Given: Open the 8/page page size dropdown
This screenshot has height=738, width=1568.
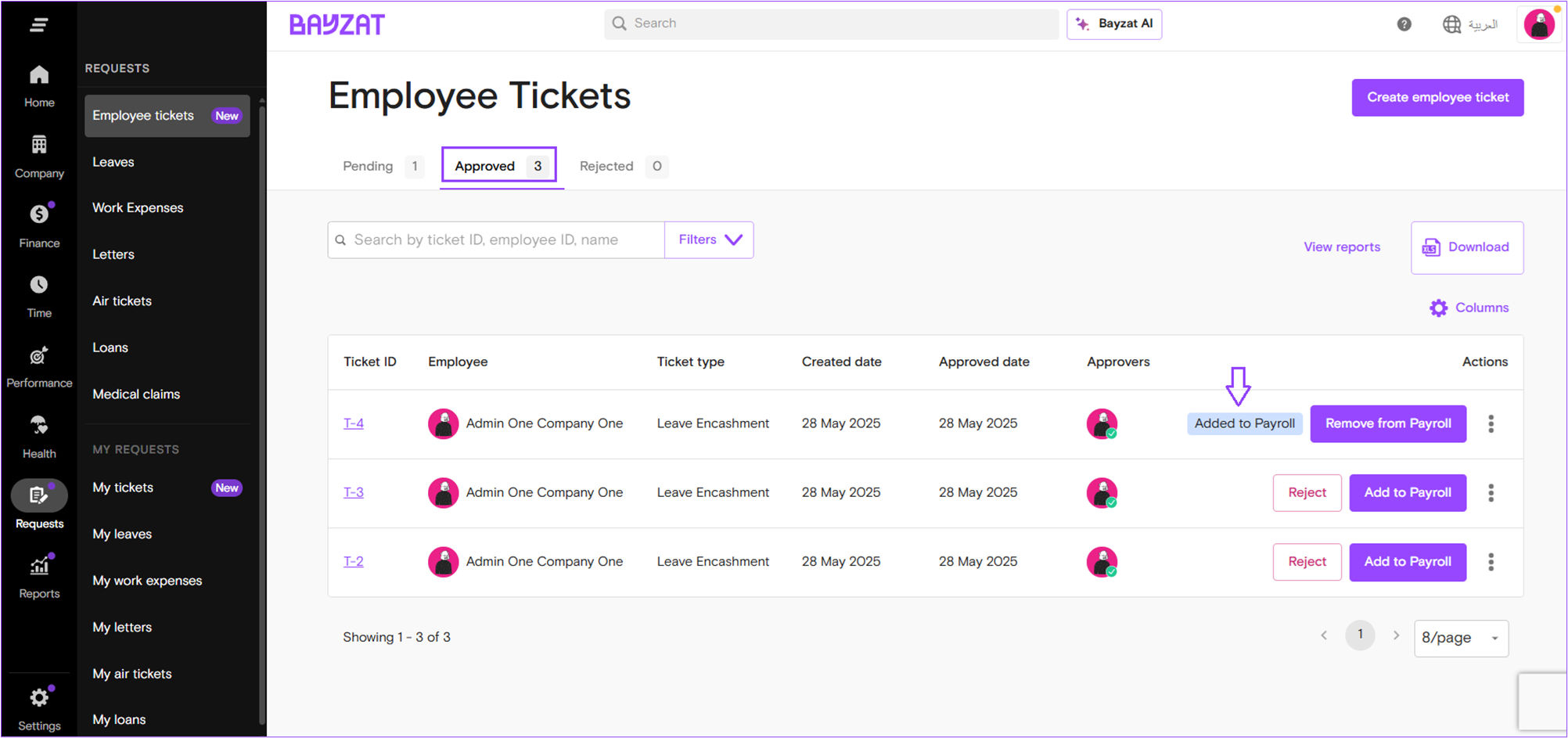Looking at the screenshot, I should tap(1460, 638).
